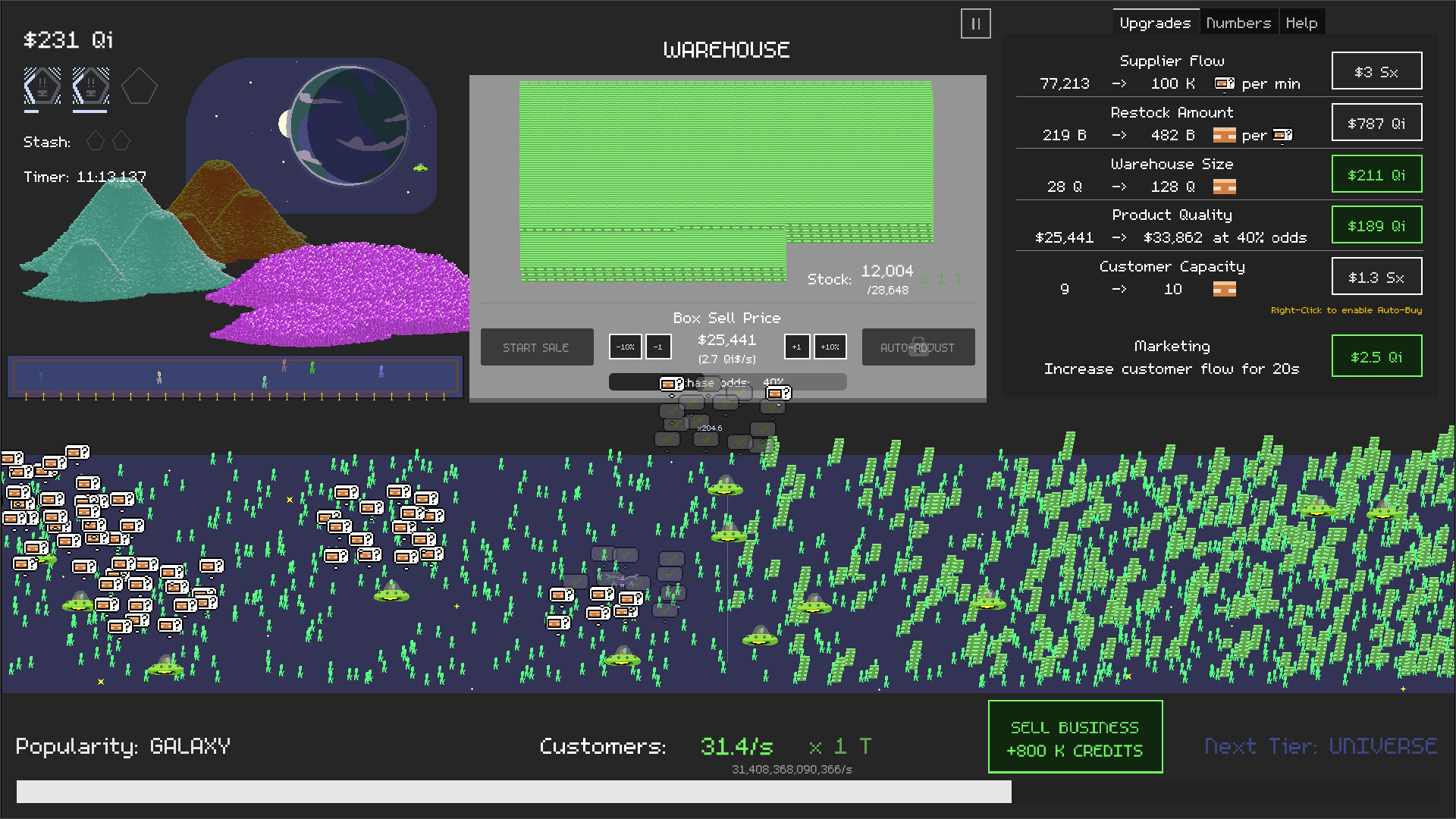This screenshot has width=1456, height=819.
Task: Select the first empty Stash pentagon slot
Action: point(96,141)
